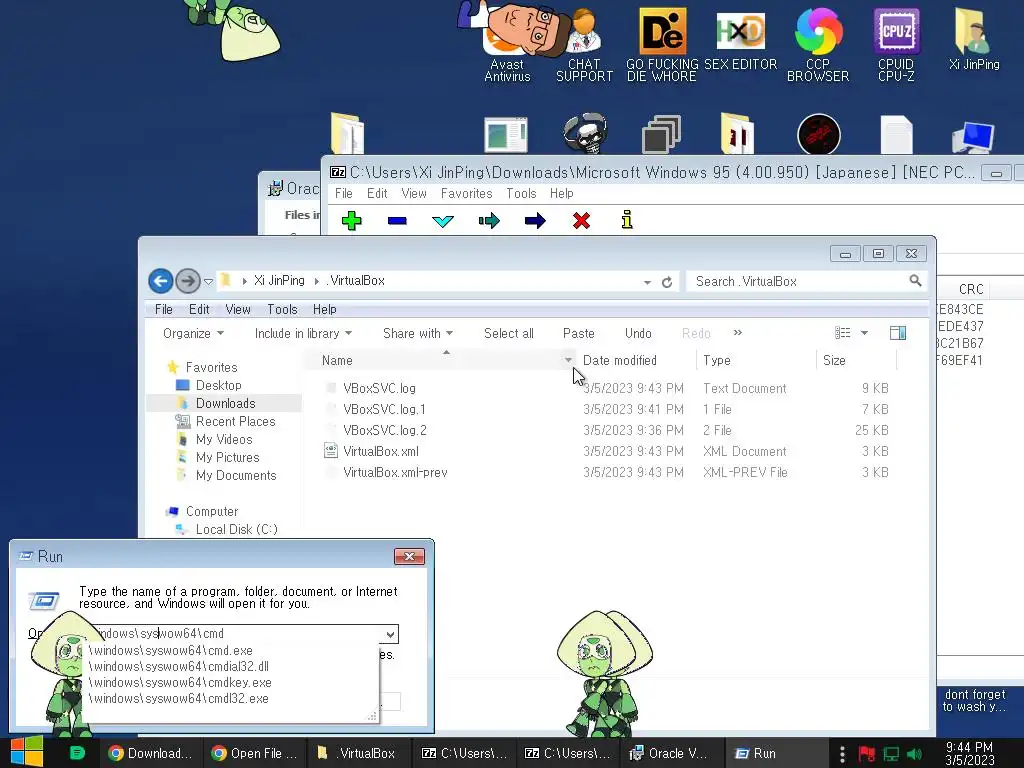Click the Explorer back navigation arrow

point(161,281)
